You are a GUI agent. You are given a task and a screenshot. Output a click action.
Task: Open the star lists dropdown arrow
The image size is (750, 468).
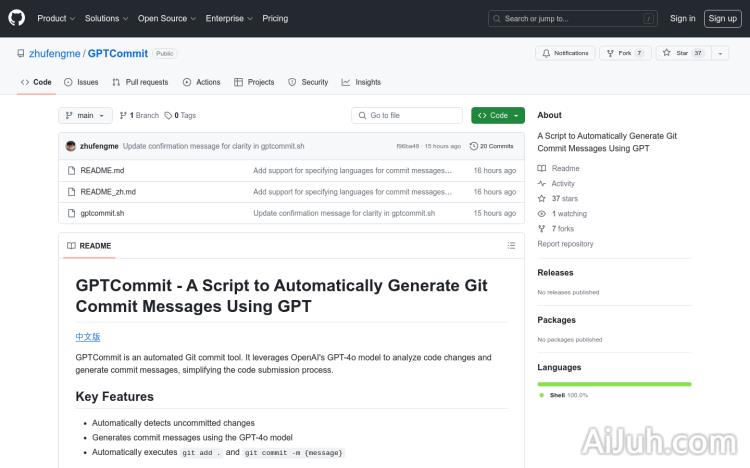(720, 53)
